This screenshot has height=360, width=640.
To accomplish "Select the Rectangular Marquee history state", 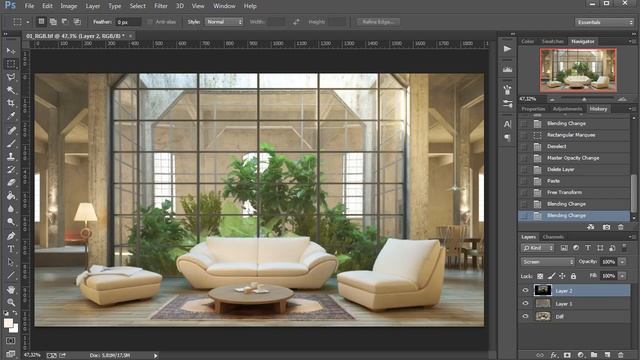I will (574, 135).
